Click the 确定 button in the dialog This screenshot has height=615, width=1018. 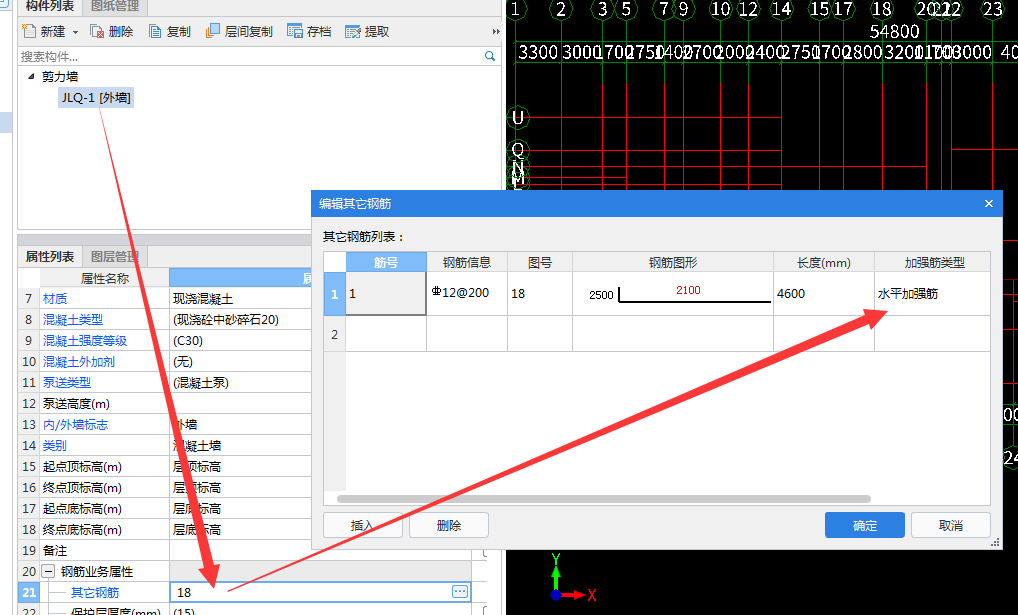click(x=865, y=525)
